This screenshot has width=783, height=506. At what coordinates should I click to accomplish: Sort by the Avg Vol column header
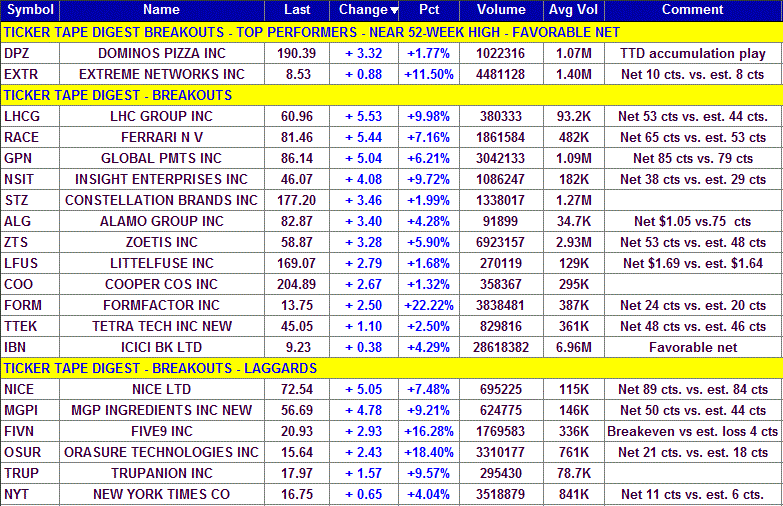click(573, 10)
